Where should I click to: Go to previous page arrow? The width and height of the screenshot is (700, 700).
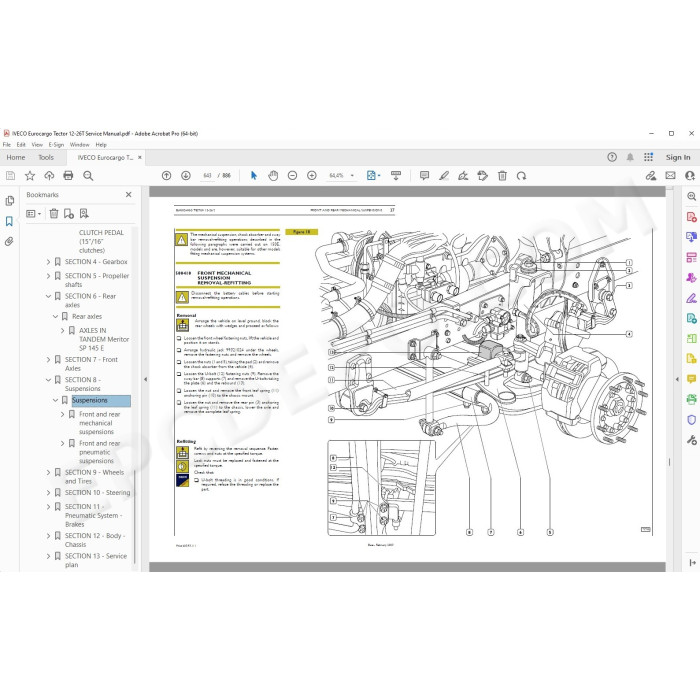[167, 175]
